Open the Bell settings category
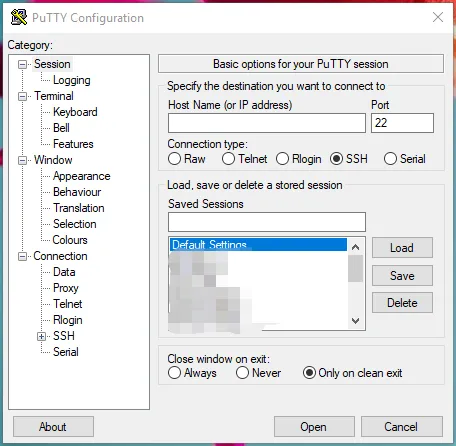The image size is (456, 446). 61,128
